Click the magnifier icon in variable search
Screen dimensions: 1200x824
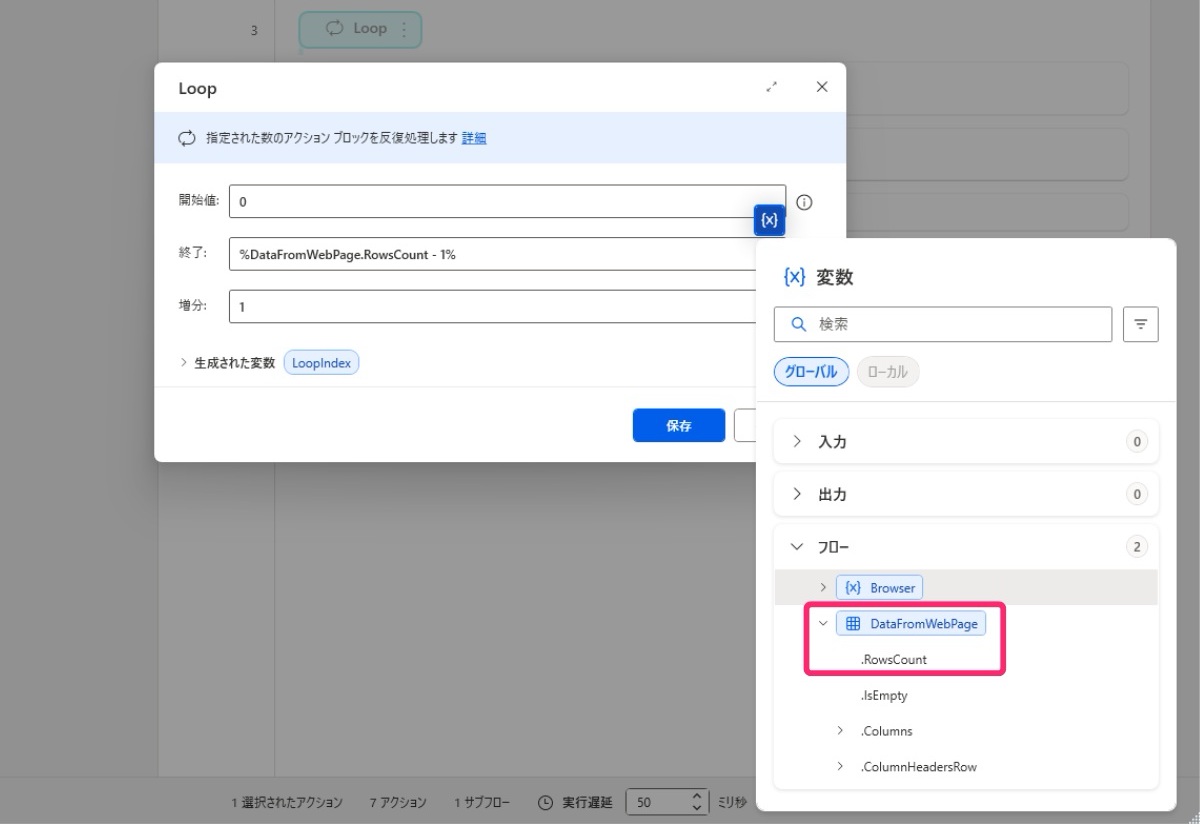coord(798,324)
